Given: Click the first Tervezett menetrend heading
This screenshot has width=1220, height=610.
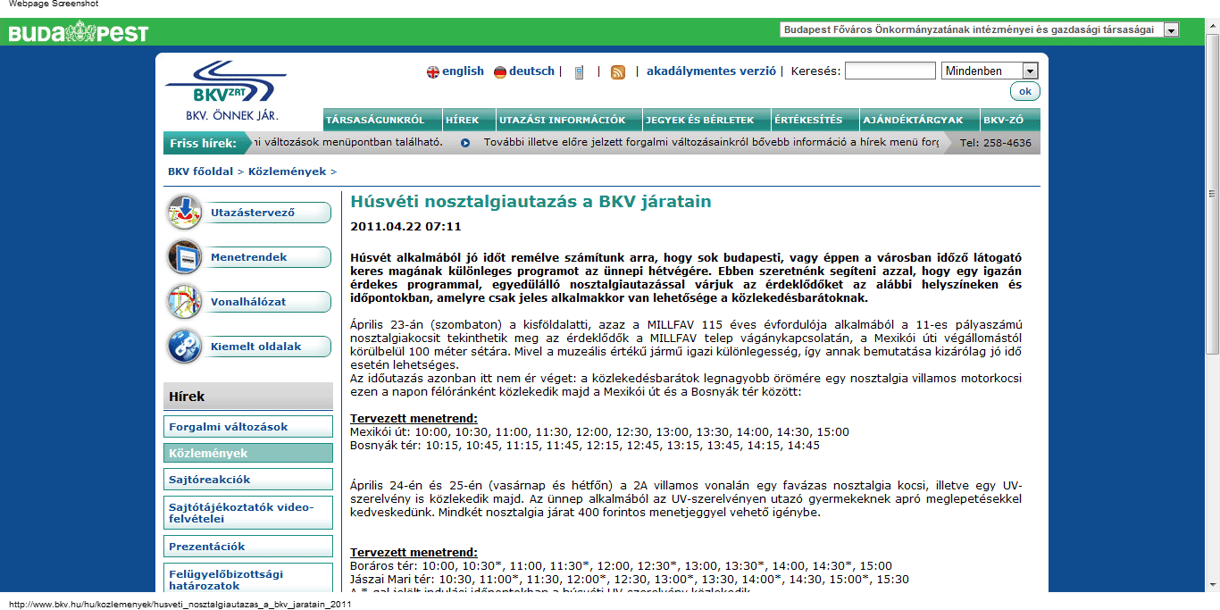Looking at the screenshot, I should tap(414, 418).
